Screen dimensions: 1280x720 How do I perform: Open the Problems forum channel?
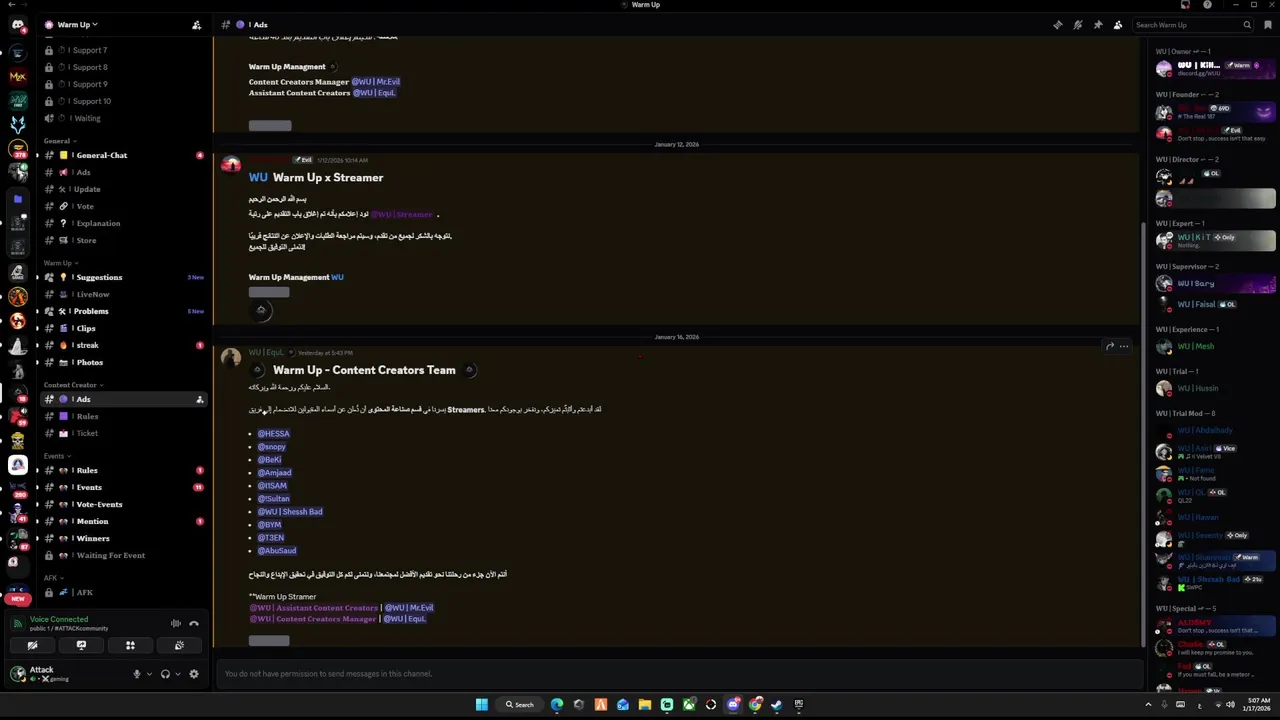tap(123, 311)
